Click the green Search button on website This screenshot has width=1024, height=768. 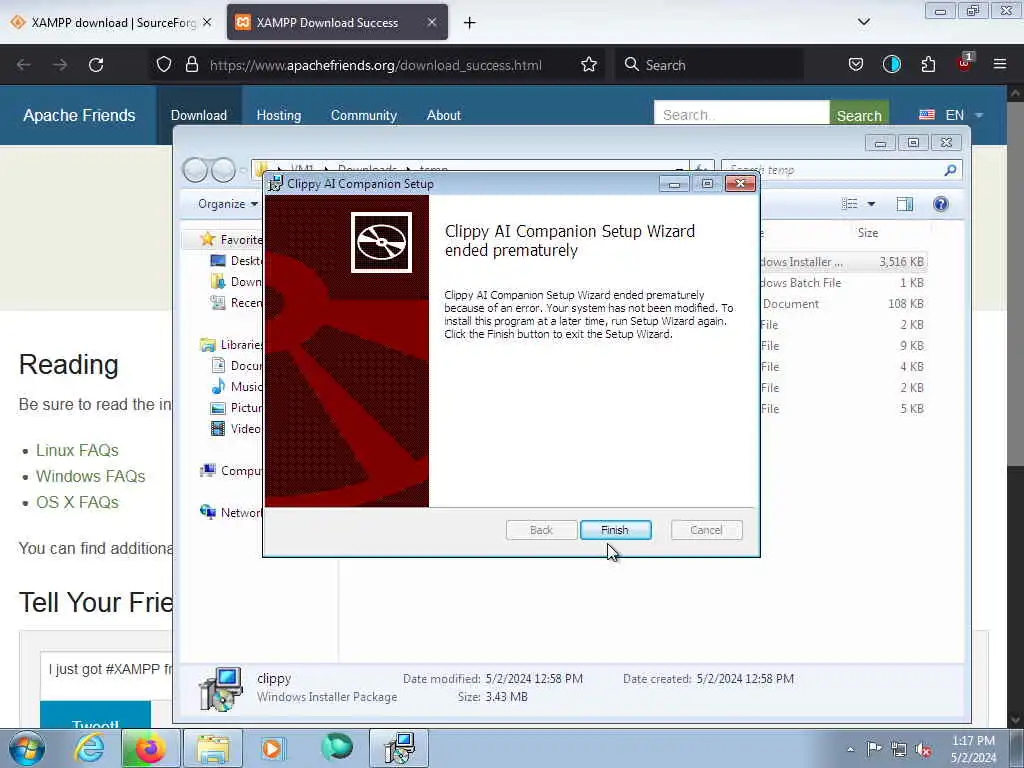pyautogui.click(x=859, y=115)
